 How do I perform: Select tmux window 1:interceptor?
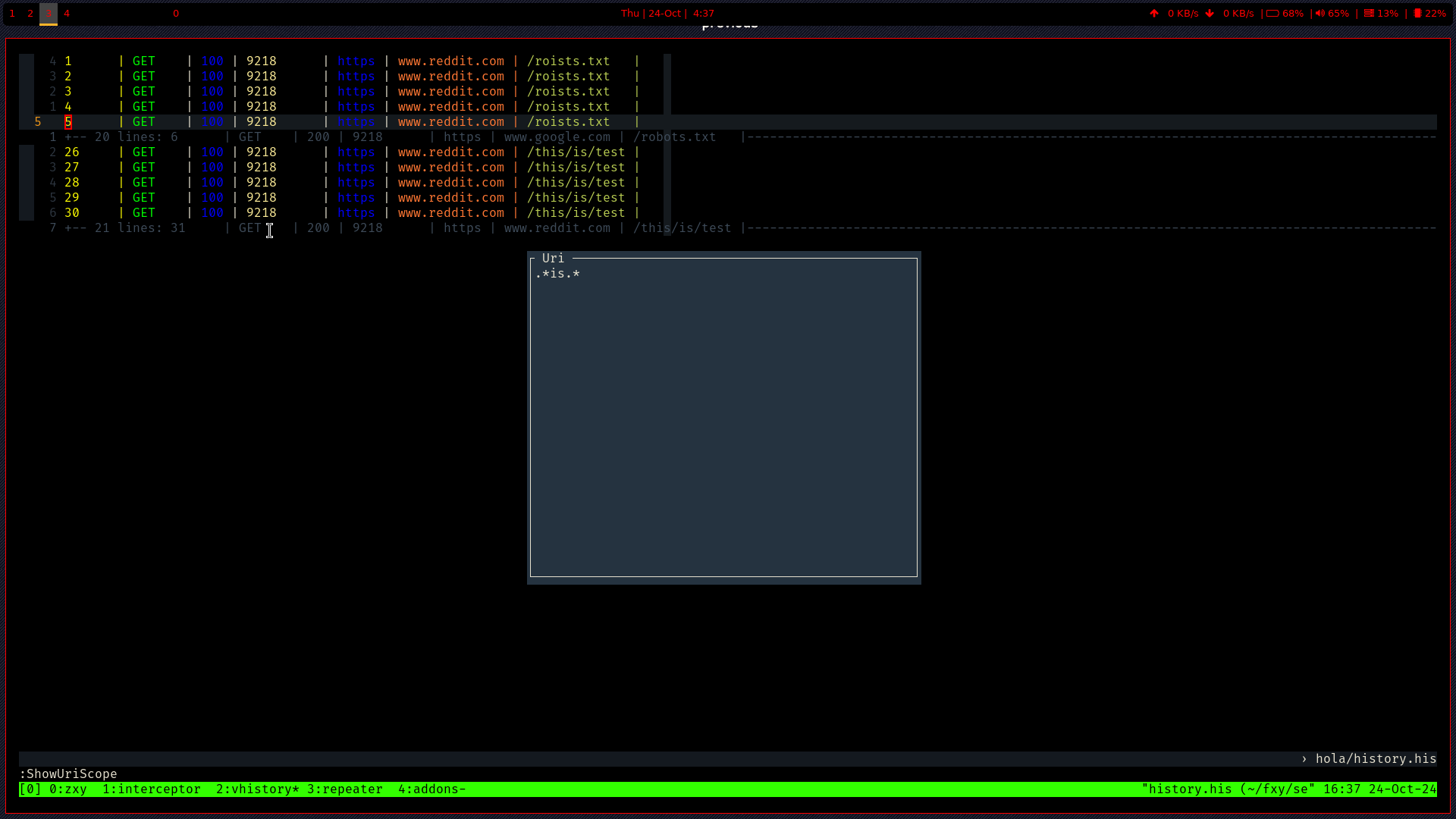(152, 789)
